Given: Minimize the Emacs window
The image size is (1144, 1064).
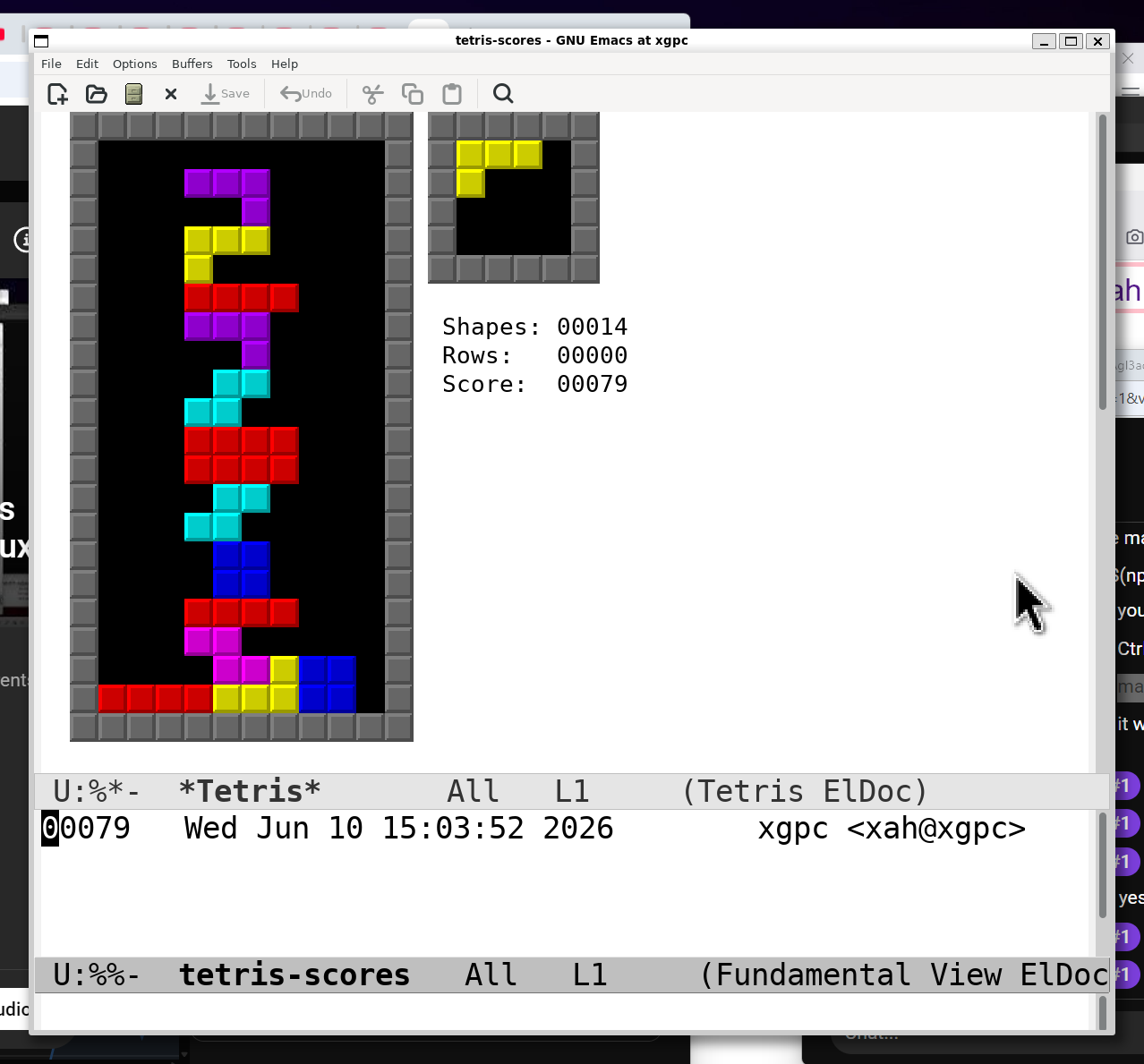Looking at the screenshot, I should coord(1044,41).
